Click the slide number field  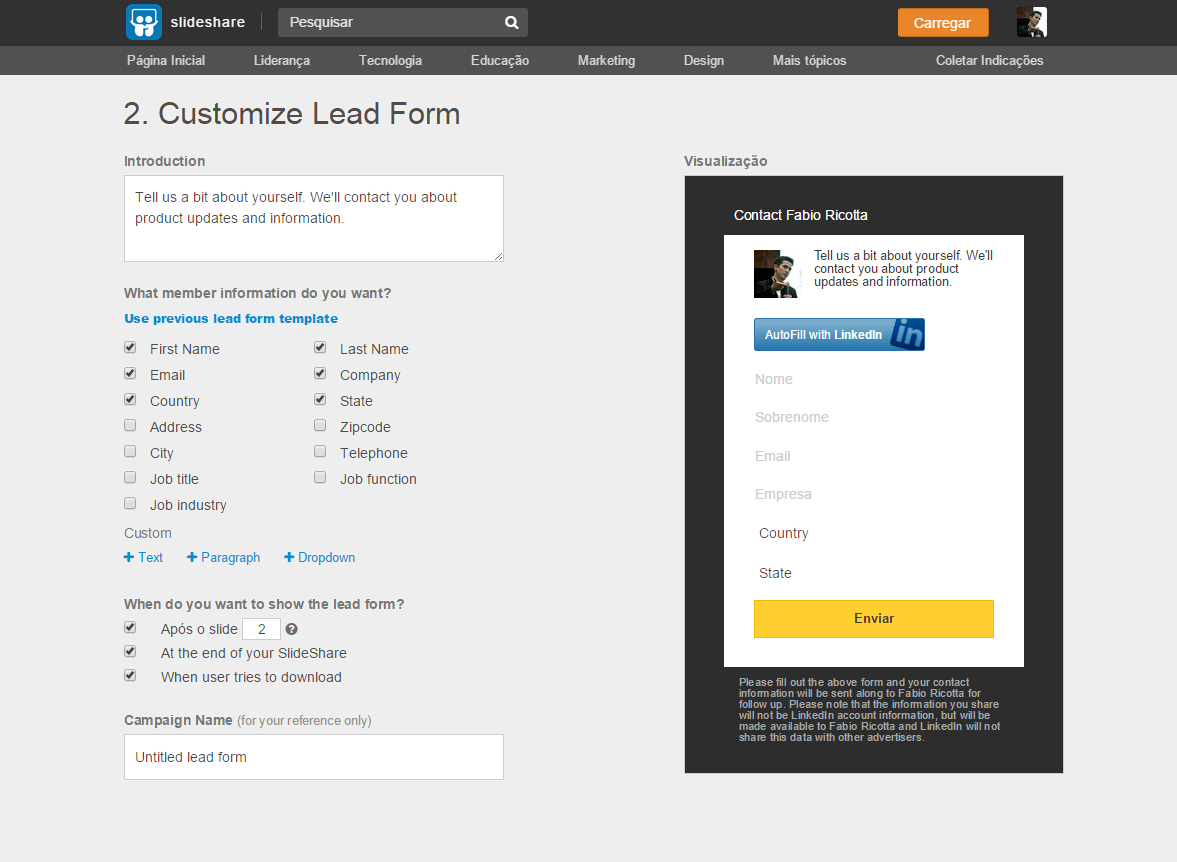click(x=261, y=629)
